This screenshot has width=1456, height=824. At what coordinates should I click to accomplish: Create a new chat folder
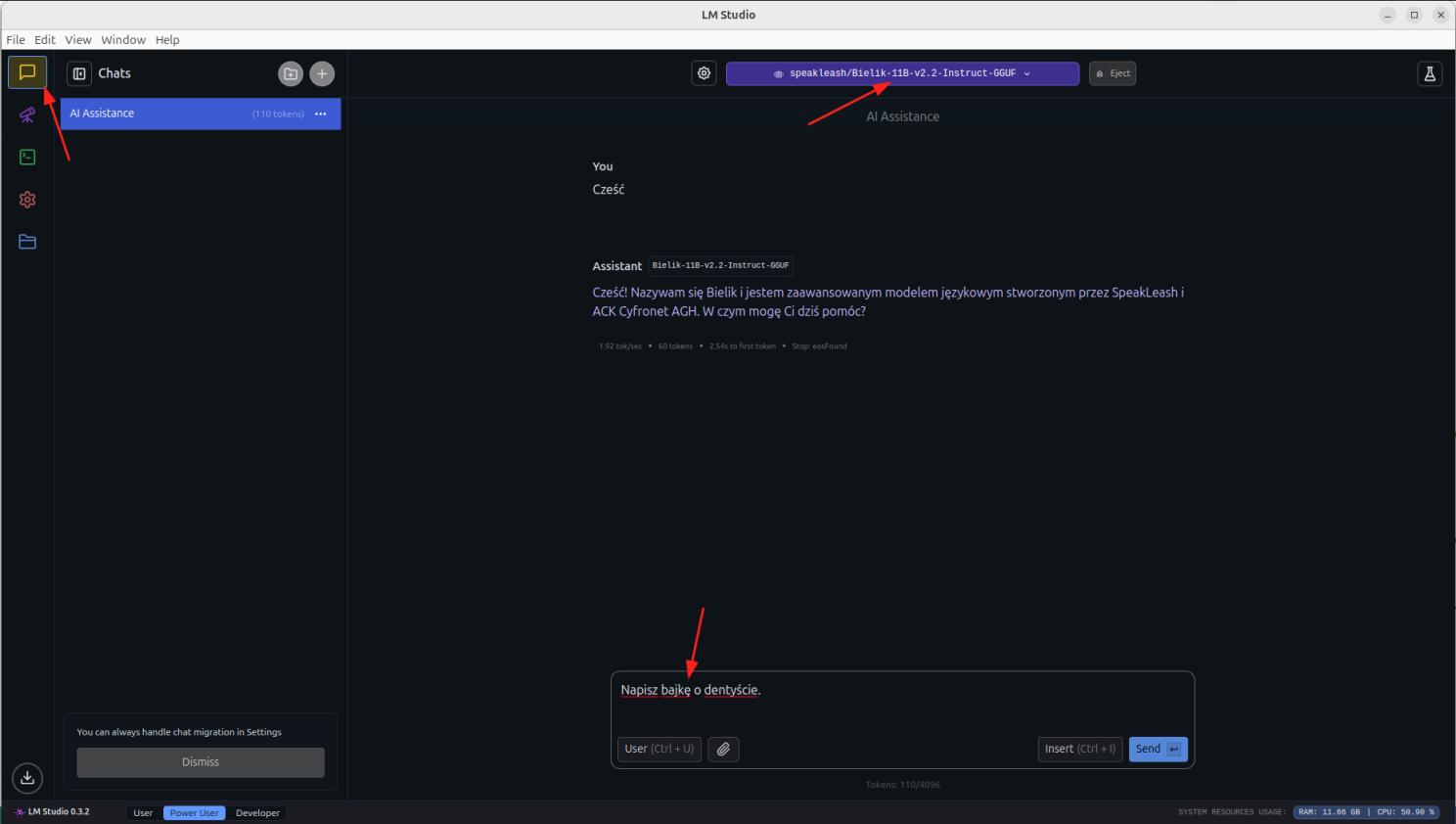[x=291, y=73]
